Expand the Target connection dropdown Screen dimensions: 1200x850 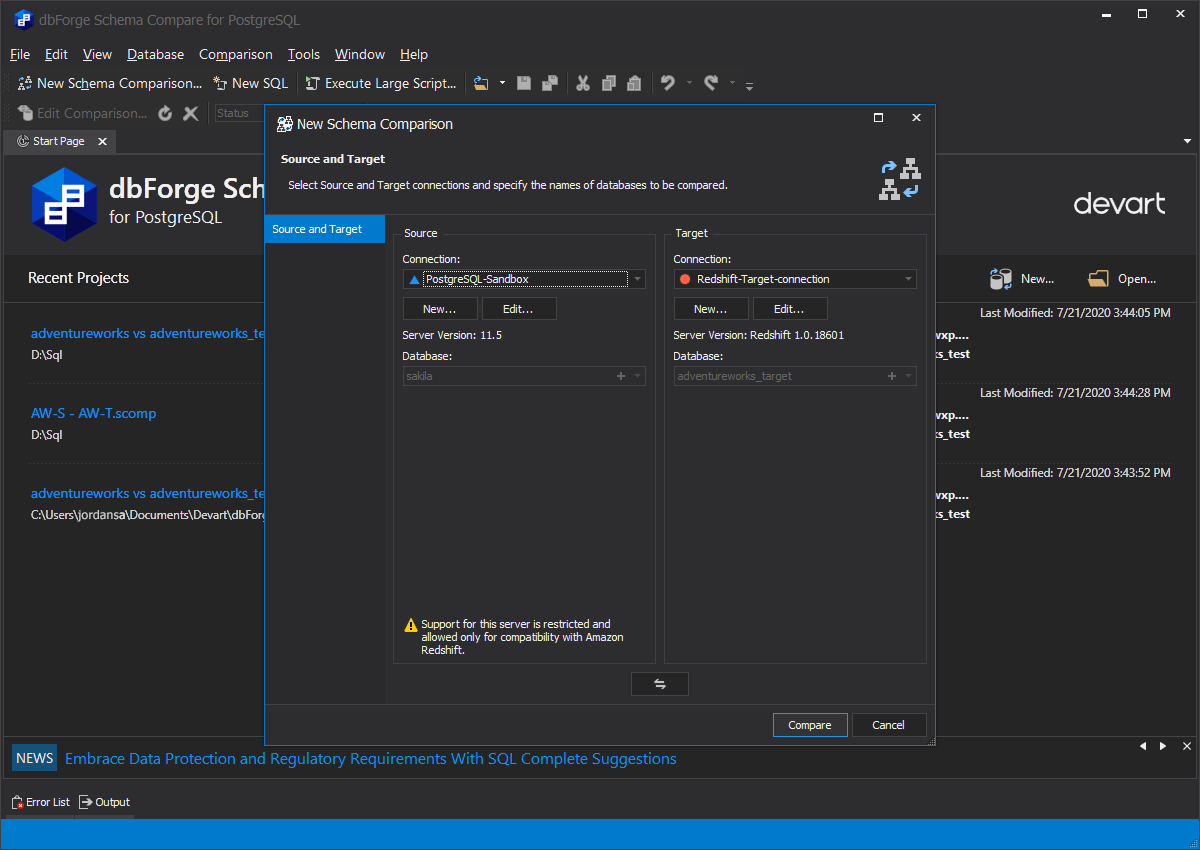pos(908,279)
